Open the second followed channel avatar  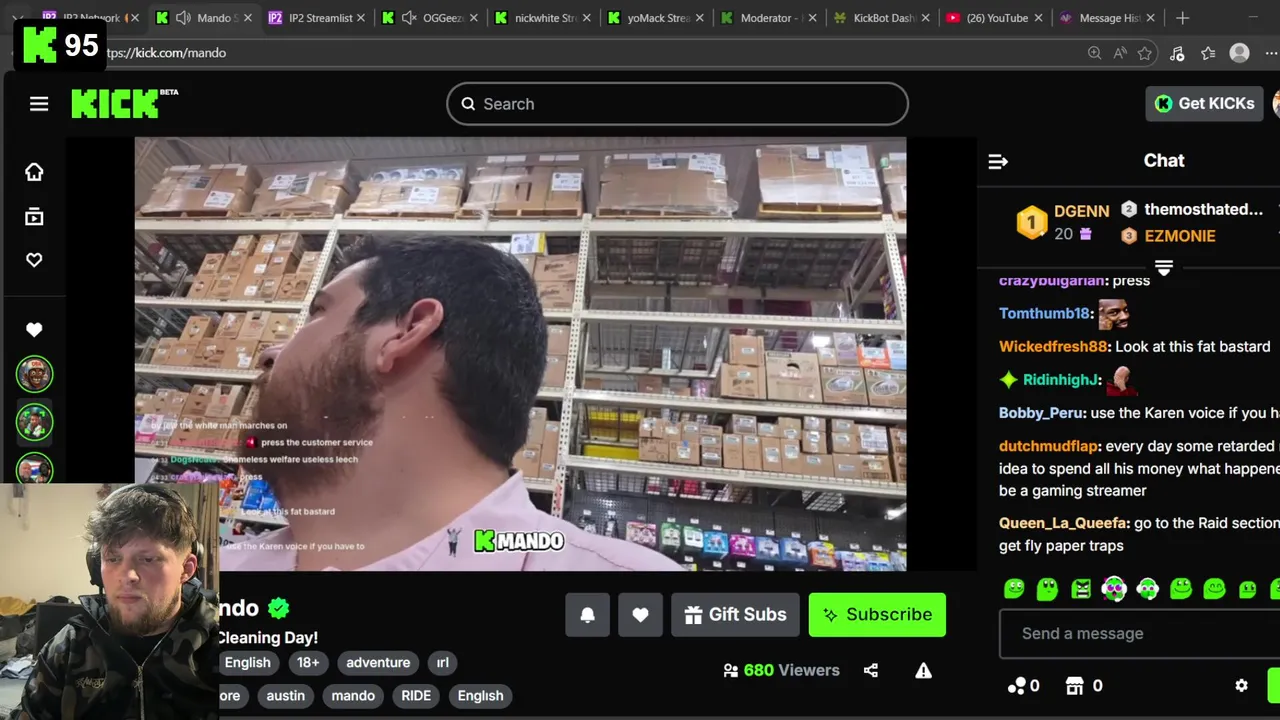point(34,421)
